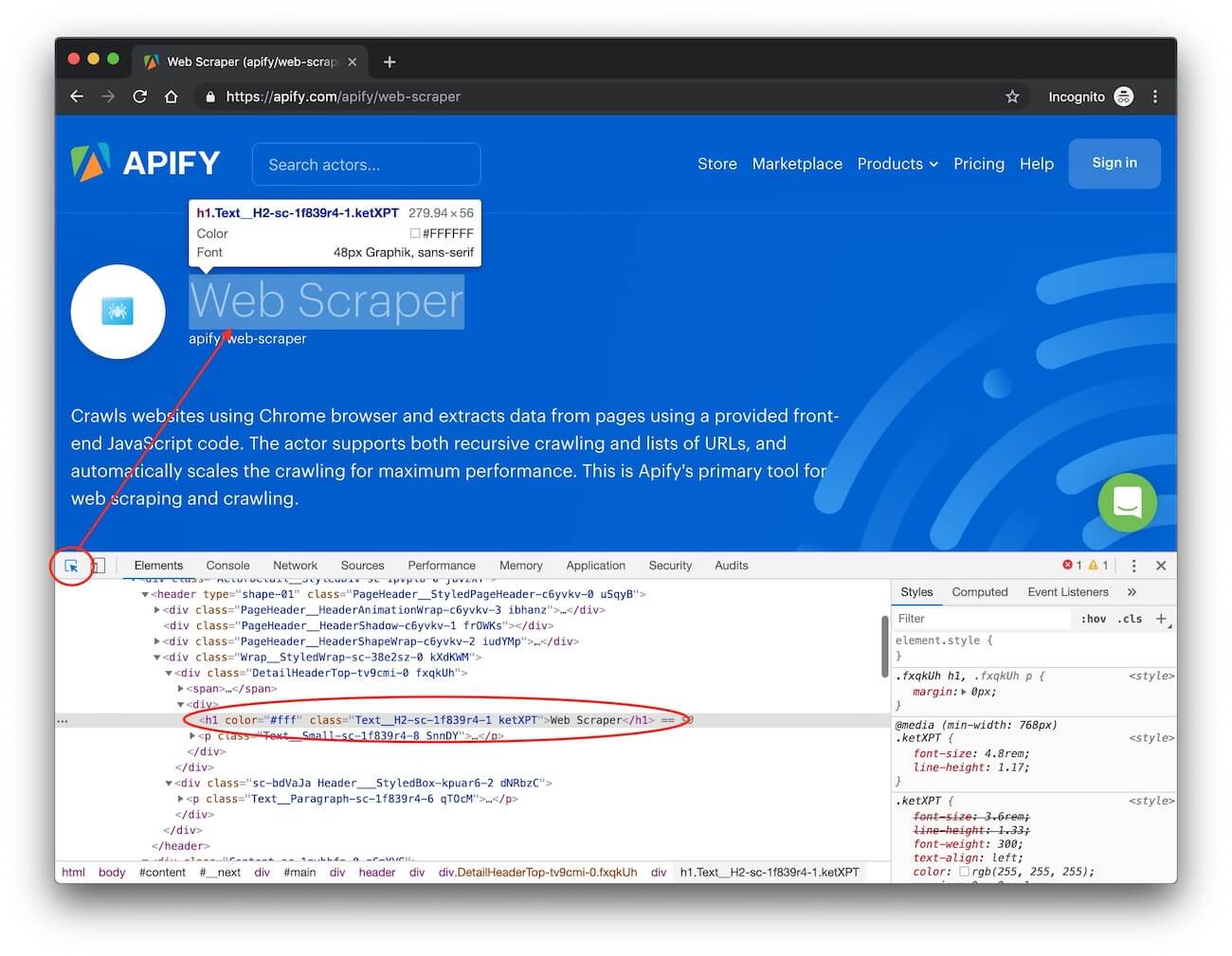Collapse the header shape-01 node
Viewport: 1232px width, 956px height.
145,595
